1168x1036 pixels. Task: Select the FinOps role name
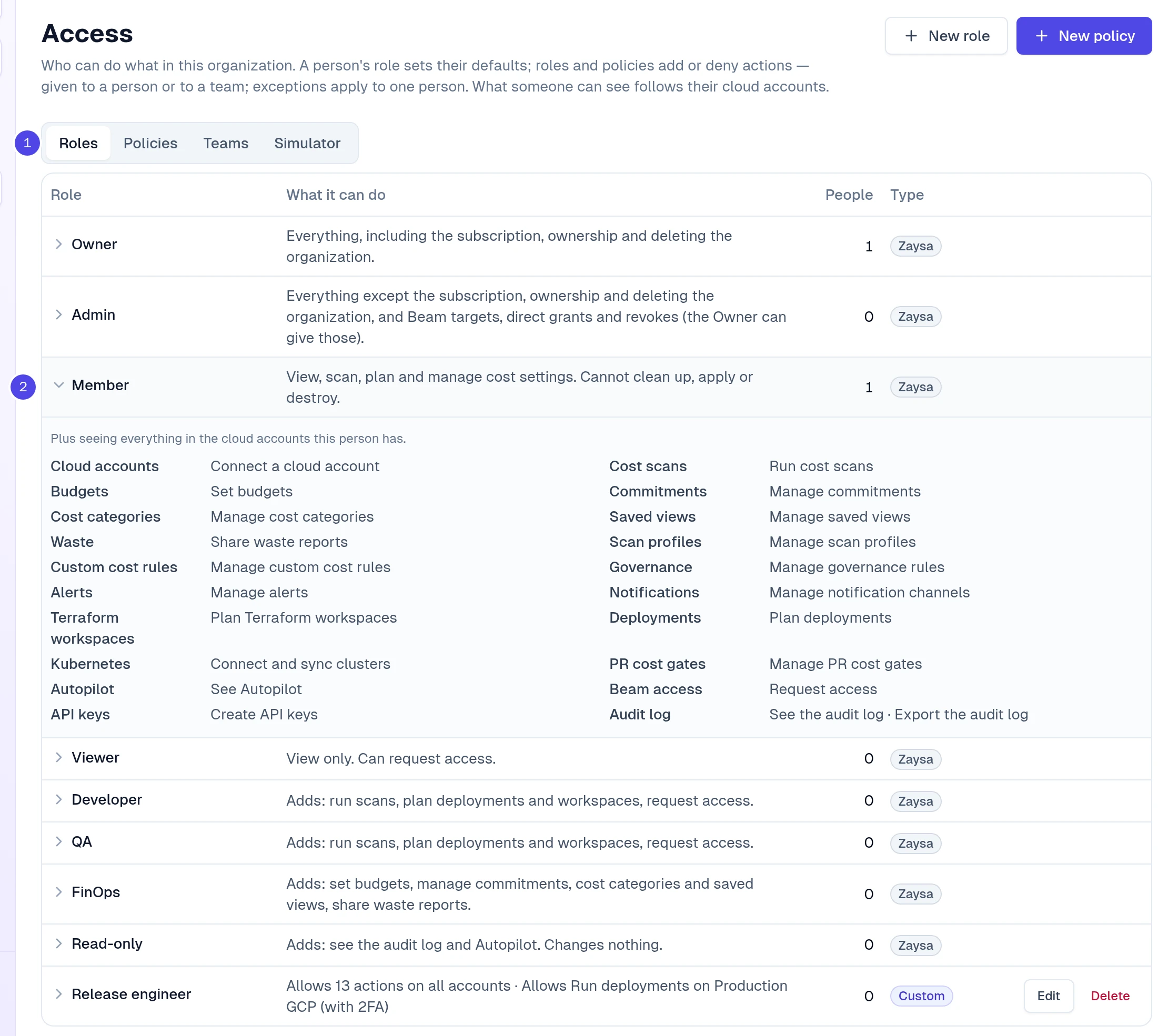(x=96, y=892)
